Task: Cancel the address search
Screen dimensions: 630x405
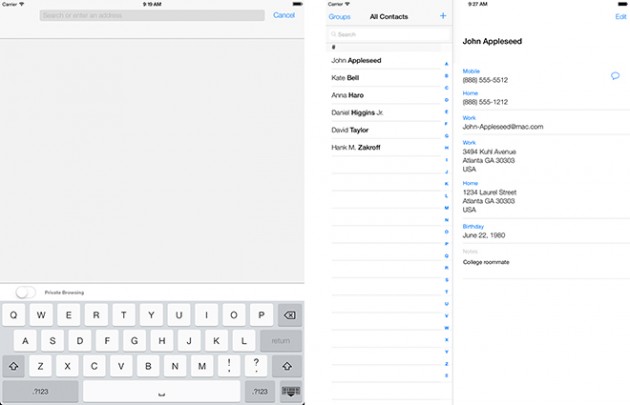Action: coord(284,15)
